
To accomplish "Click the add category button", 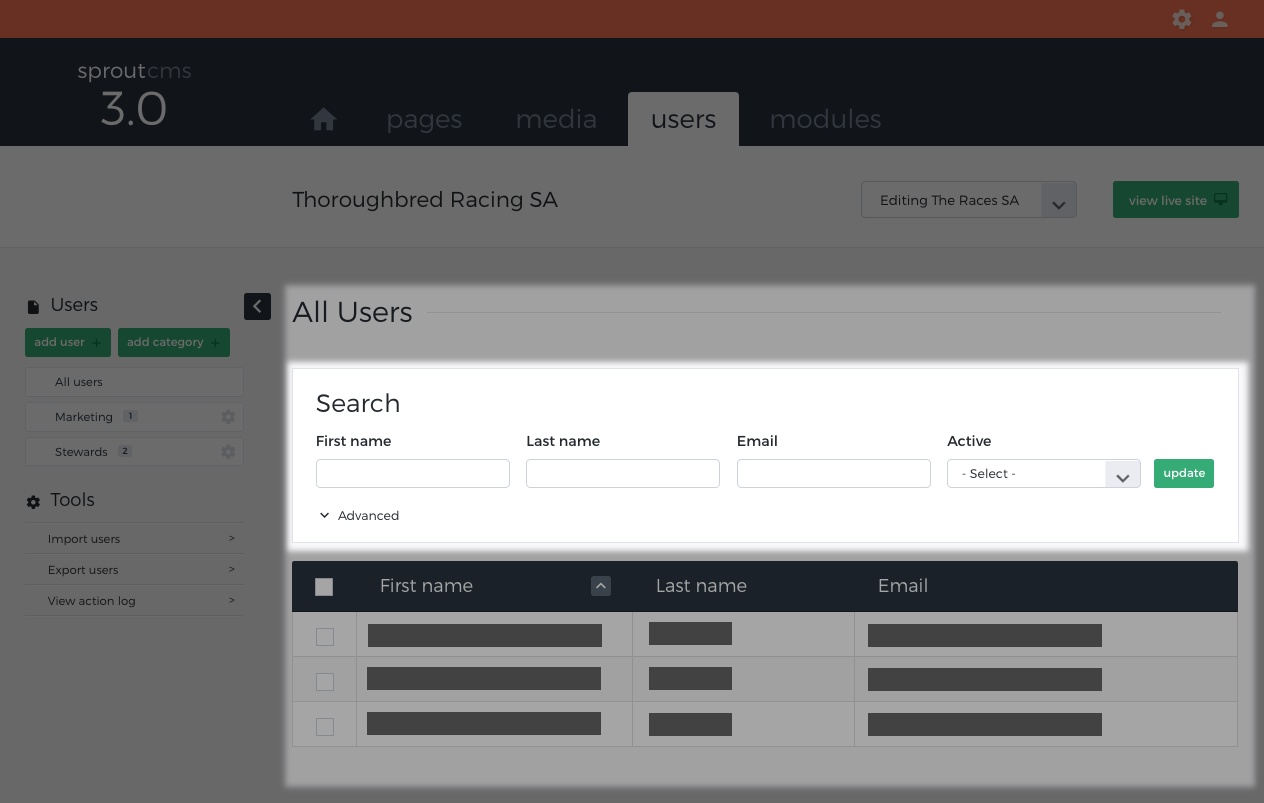I will (174, 342).
